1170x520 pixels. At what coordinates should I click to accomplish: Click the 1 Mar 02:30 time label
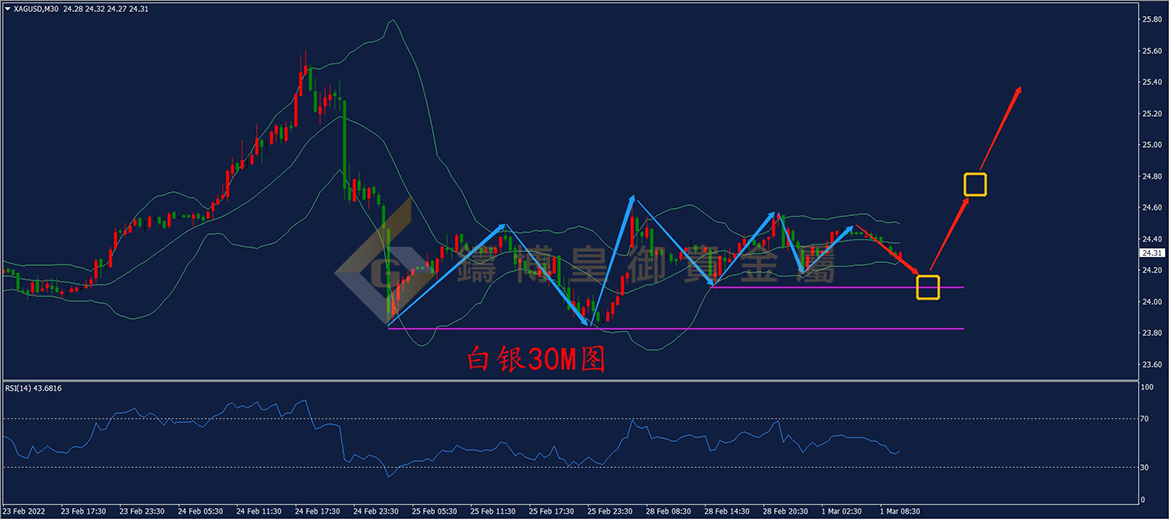click(842, 512)
